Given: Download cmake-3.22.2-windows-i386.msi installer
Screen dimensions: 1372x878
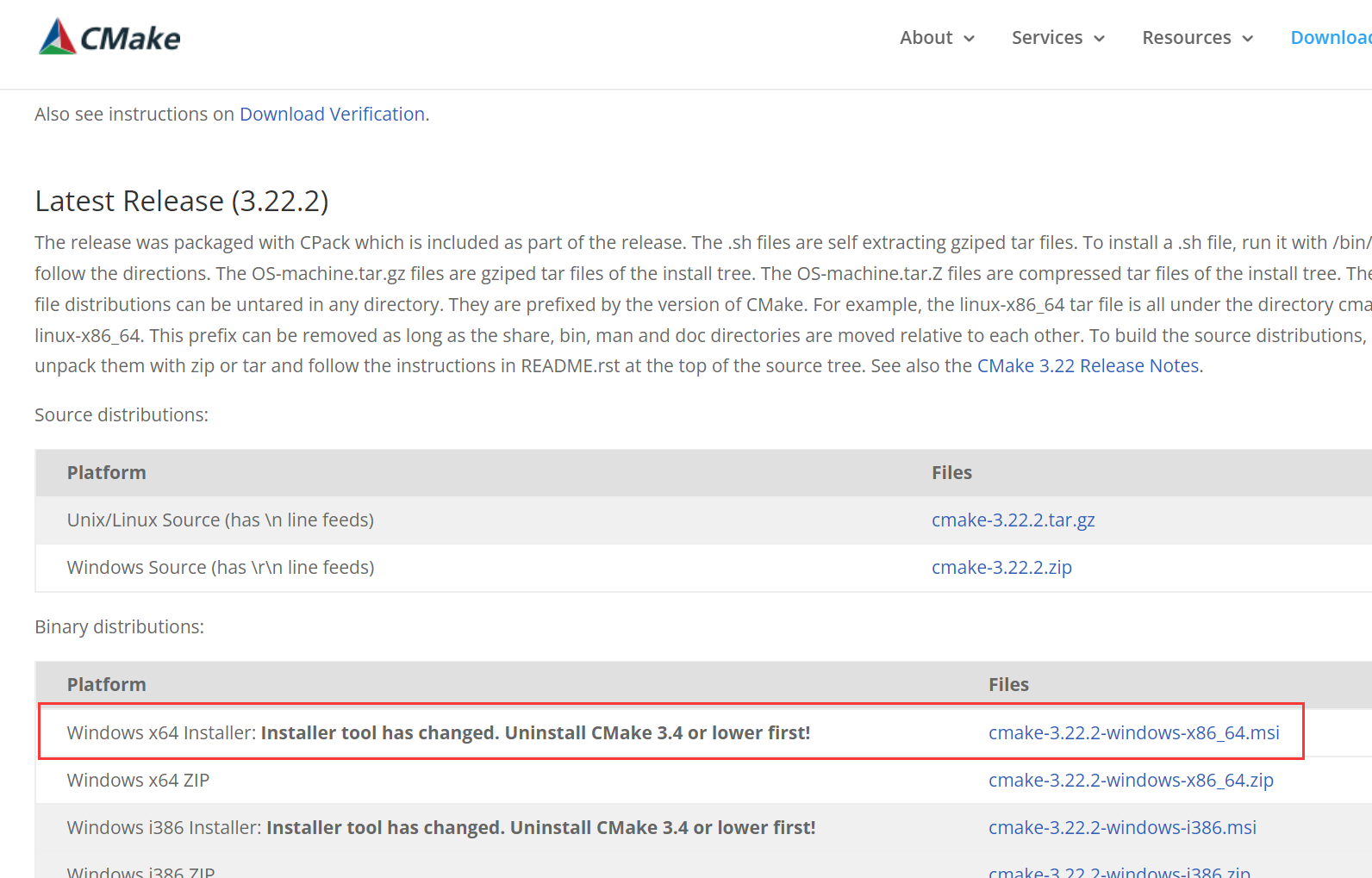Looking at the screenshot, I should (x=1122, y=828).
